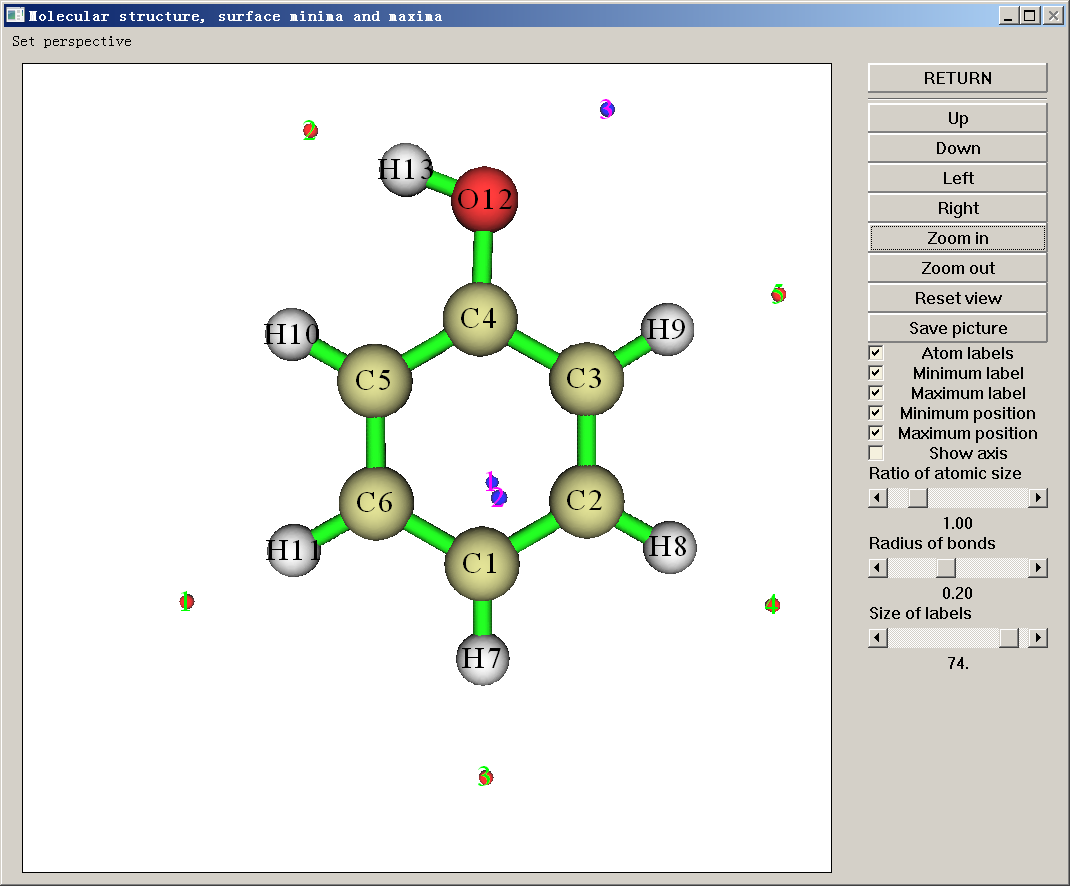Open the Set perspective menu

tap(72, 42)
